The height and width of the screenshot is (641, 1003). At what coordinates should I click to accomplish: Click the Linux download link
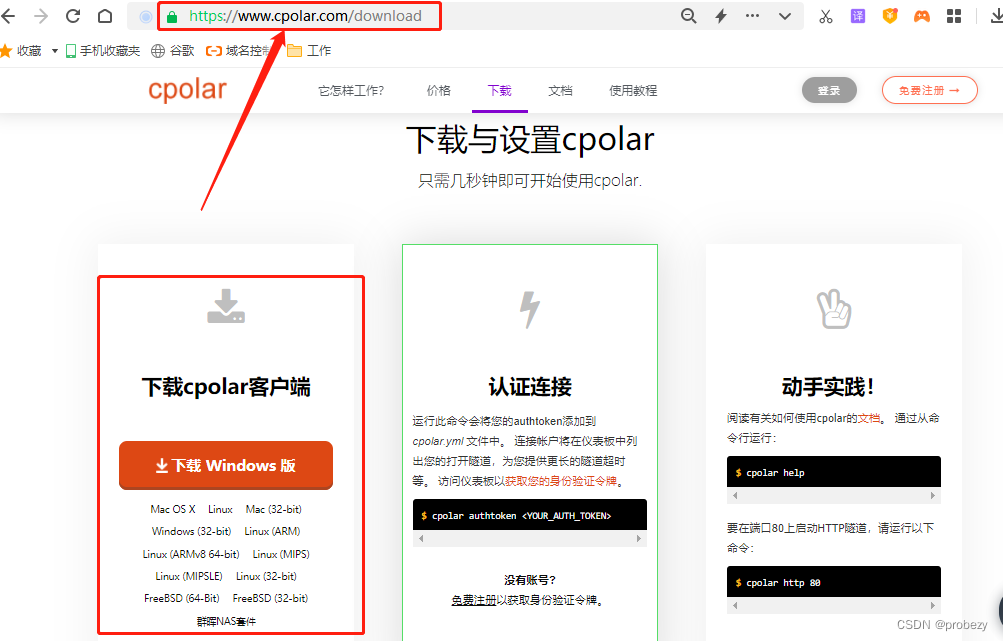[x=220, y=509]
